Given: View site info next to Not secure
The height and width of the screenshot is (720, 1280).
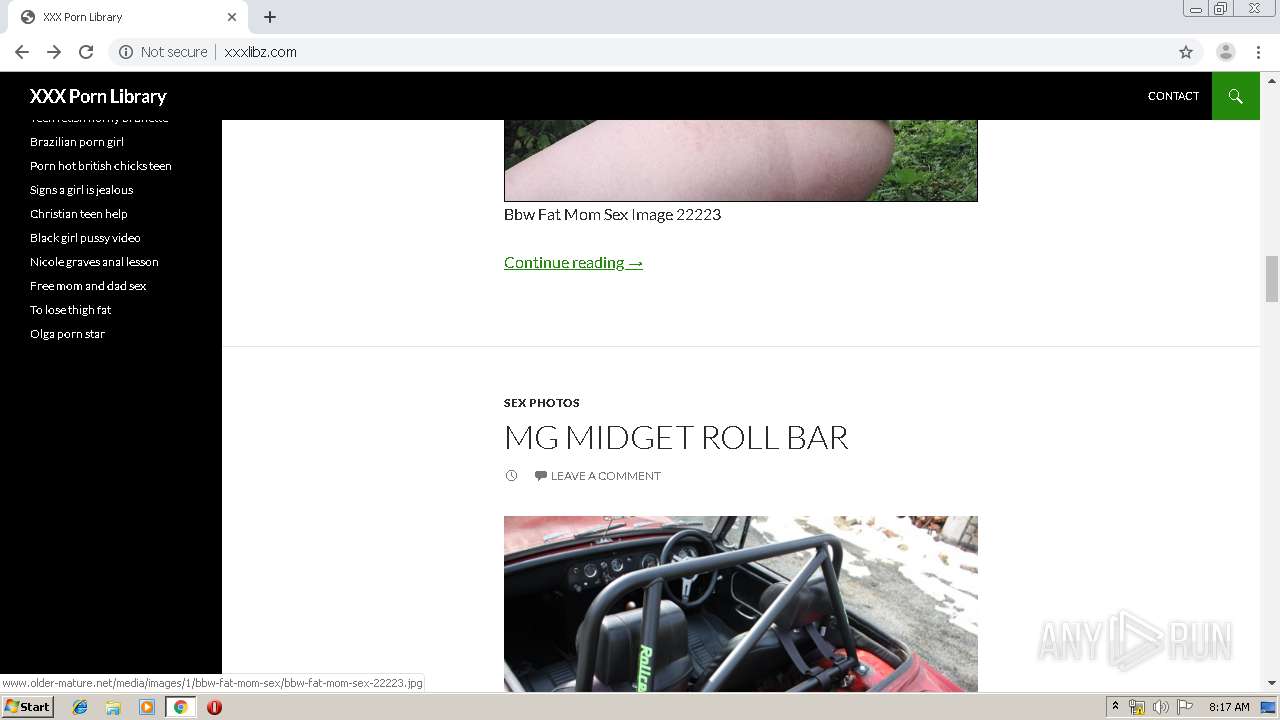Looking at the screenshot, I should 126,52.
